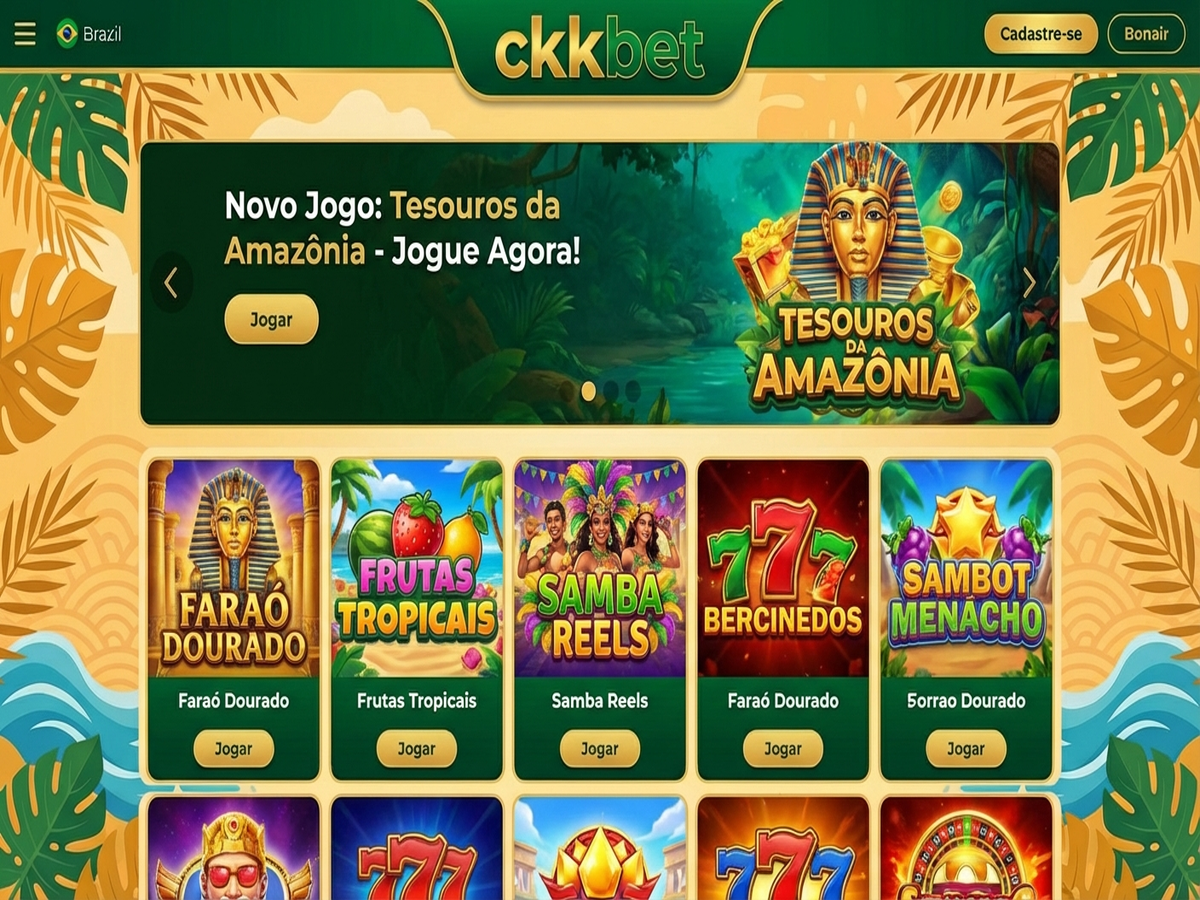Open the 777 Bercinedos game thumbnail
1200x900 pixels.
pos(783,568)
